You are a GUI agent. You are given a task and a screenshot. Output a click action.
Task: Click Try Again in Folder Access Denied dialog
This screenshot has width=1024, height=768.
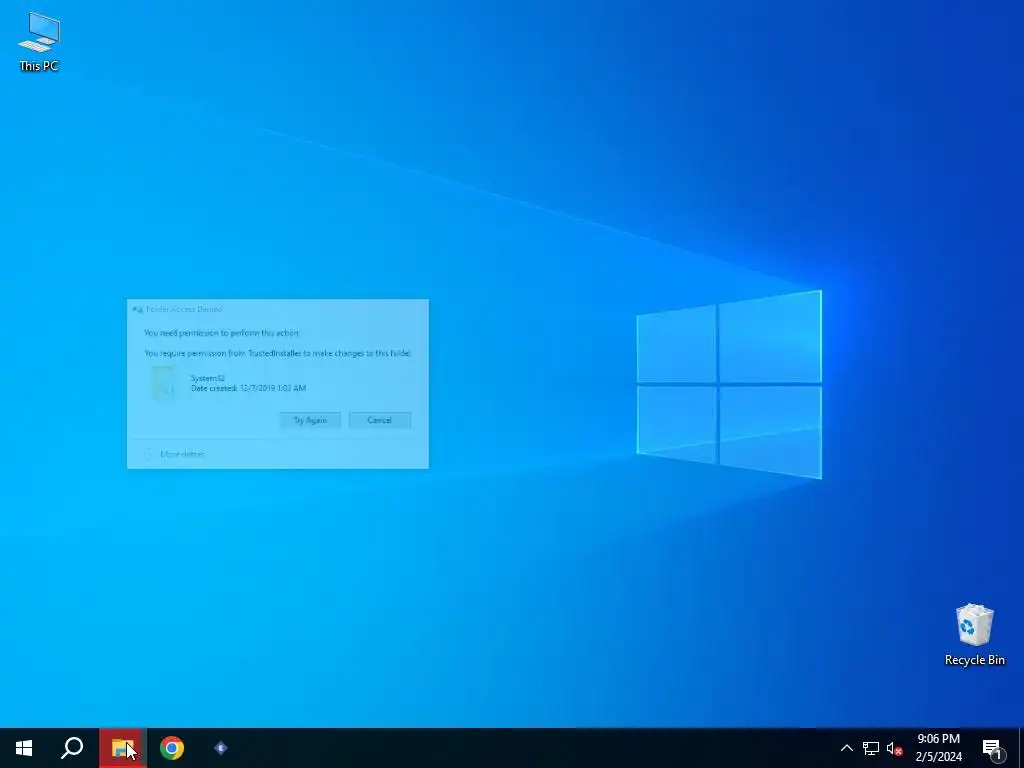click(x=310, y=420)
